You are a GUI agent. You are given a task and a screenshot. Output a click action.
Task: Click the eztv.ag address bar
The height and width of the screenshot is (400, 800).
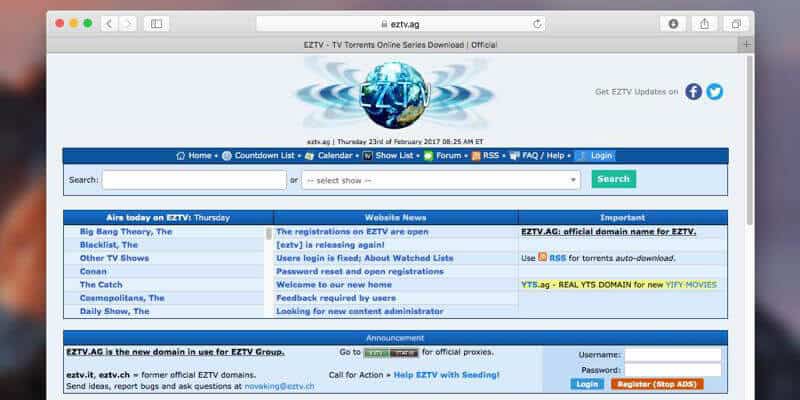401,24
